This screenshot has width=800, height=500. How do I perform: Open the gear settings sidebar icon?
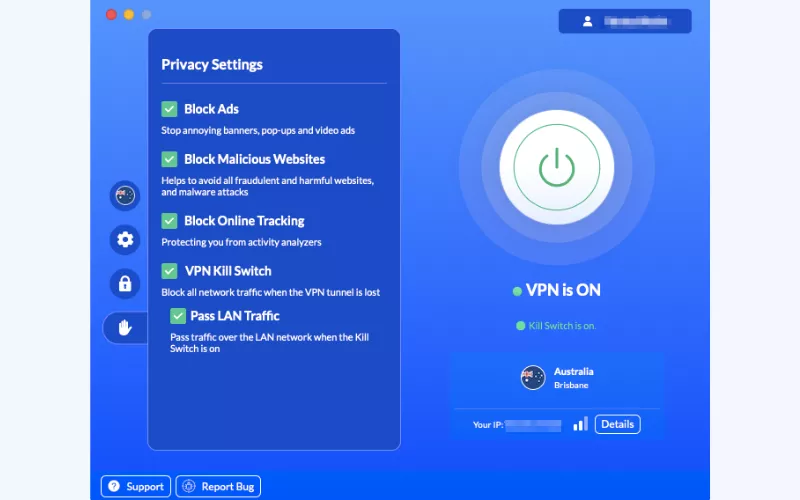click(125, 239)
